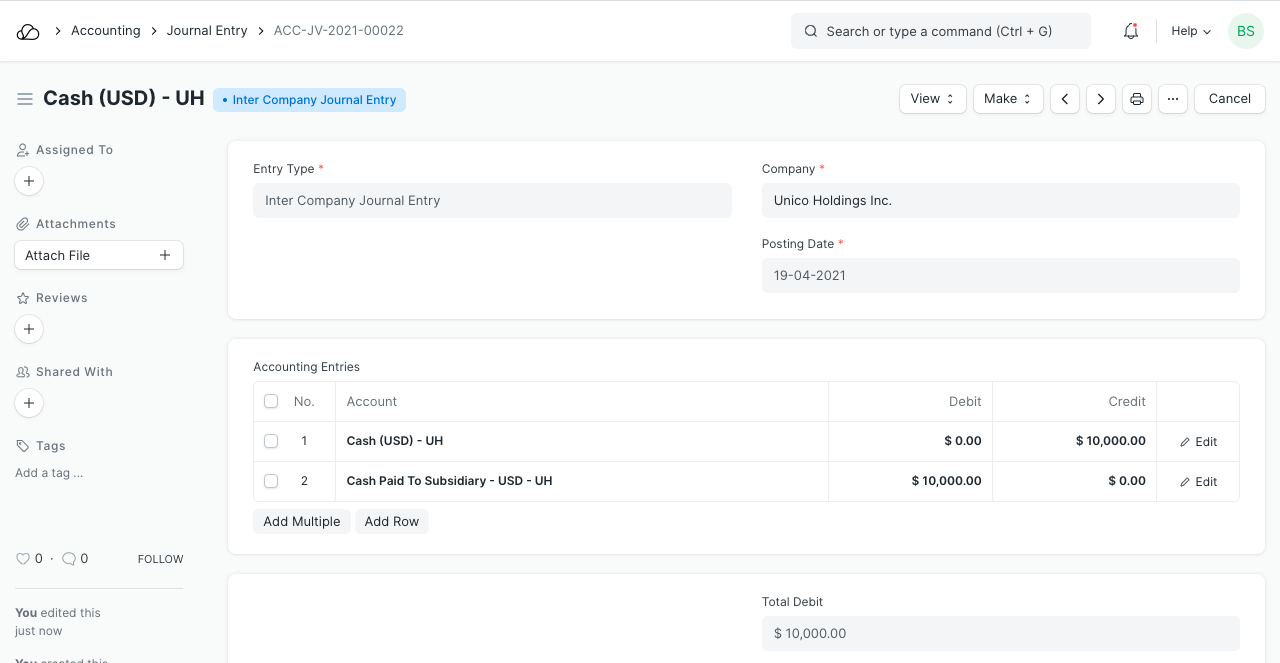Viewport: 1280px width, 663px height.
Task: Click the cloud home logo icon
Action: pos(28,31)
